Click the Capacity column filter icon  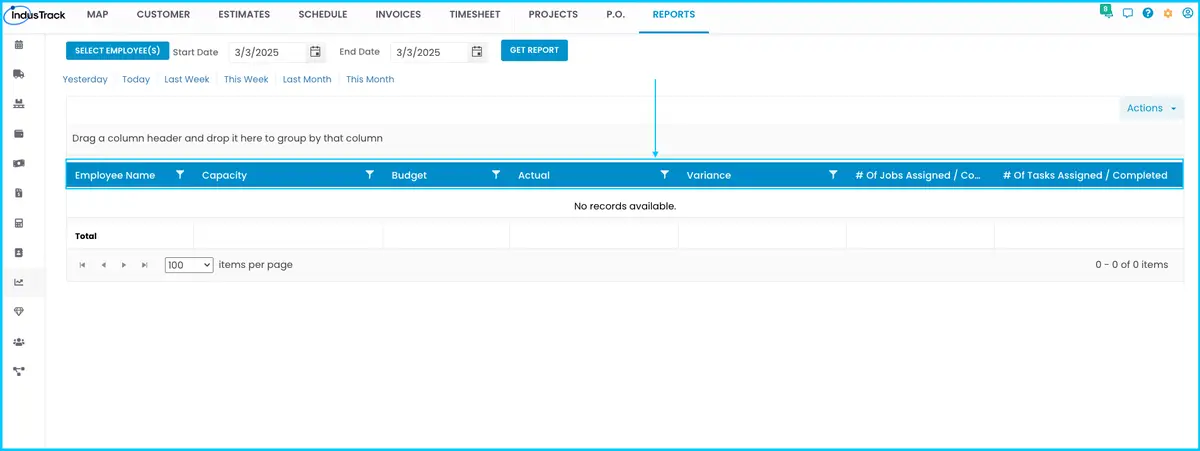click(x=370, y=175)
